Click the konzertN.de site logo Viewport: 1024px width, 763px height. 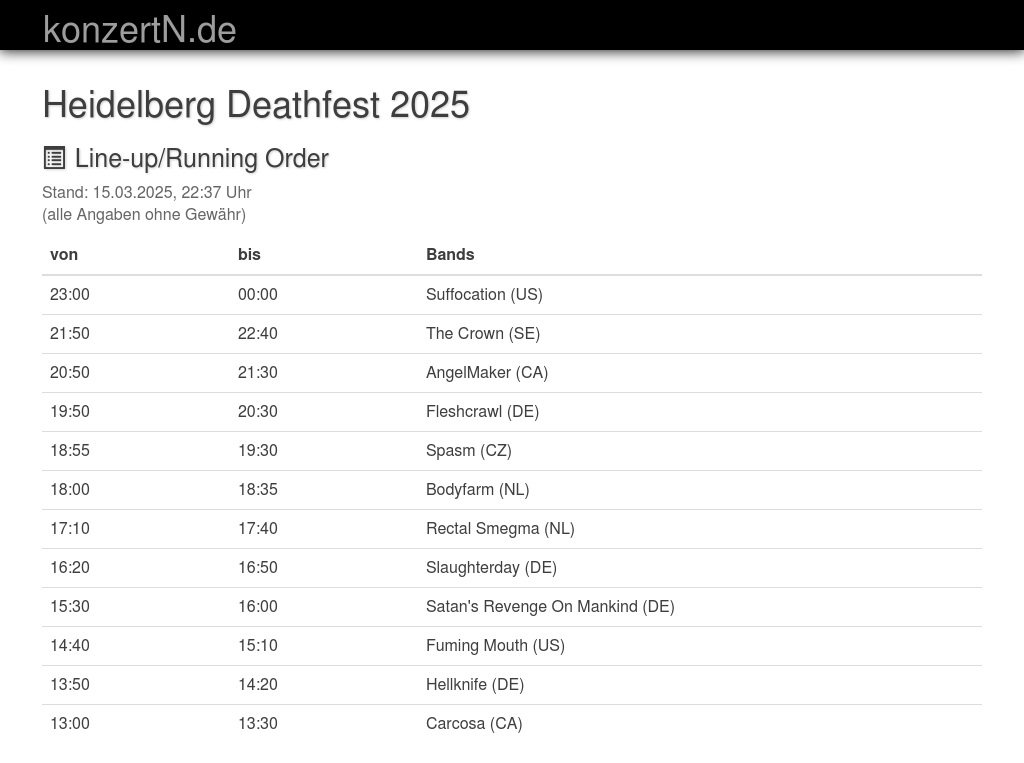click(x=140, y=30)
